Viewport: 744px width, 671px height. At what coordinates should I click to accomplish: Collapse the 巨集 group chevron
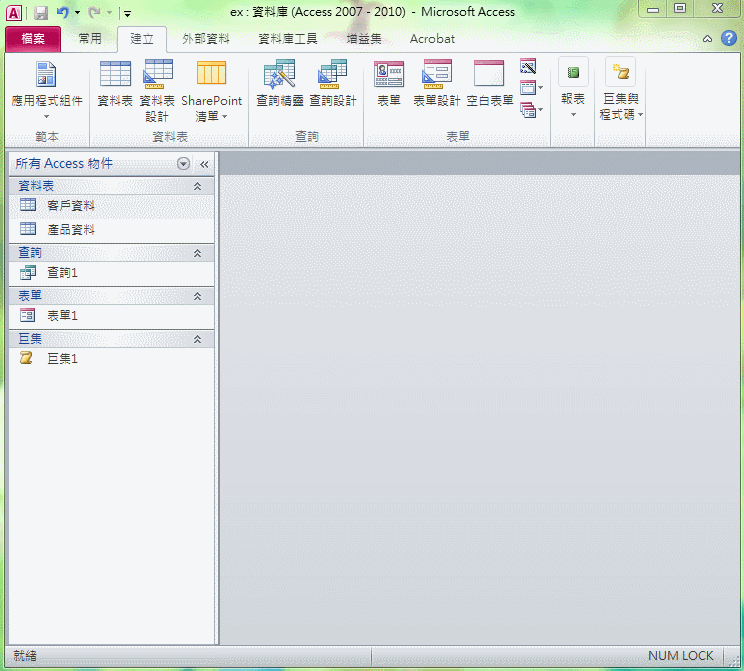pyautogui.click(x=197, y=339)
